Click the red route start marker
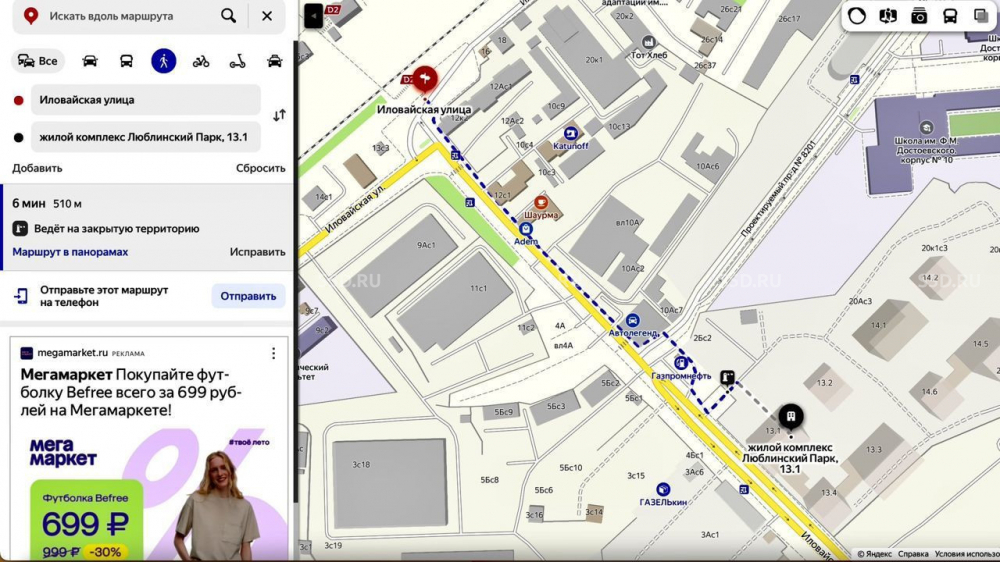This screenshot has height=562, width=1000. click(x=425, y=79)
